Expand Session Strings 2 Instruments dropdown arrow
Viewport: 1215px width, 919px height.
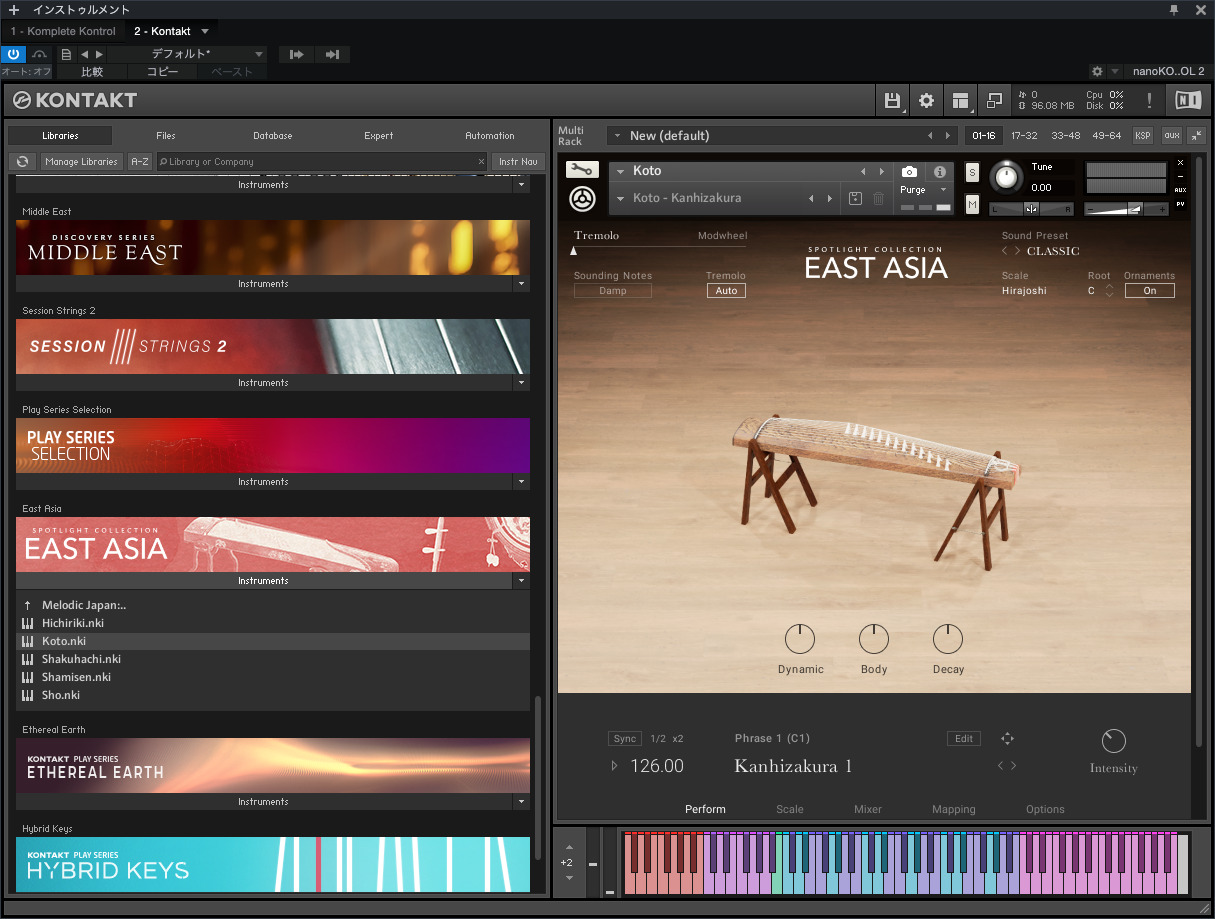(521, 383)
